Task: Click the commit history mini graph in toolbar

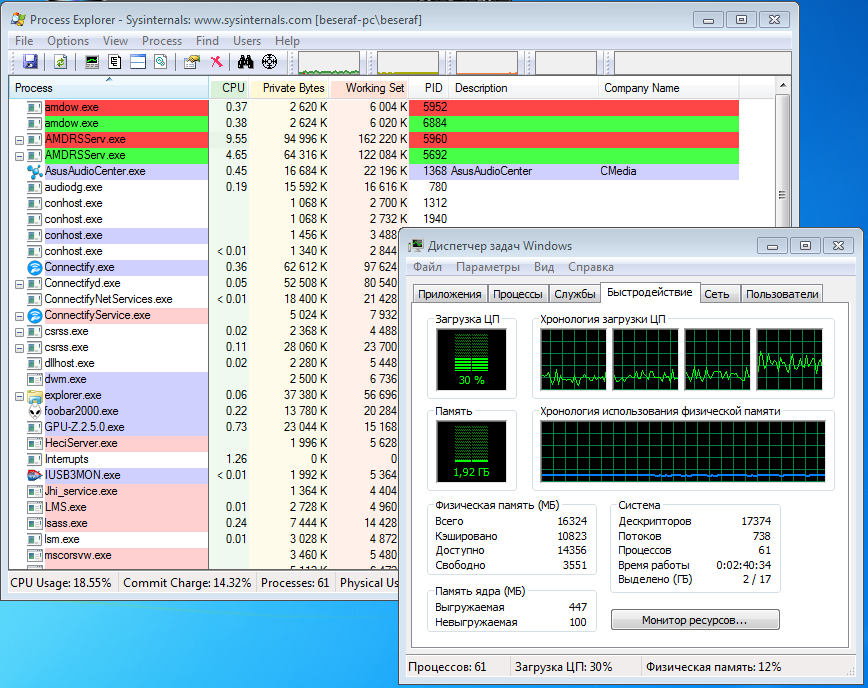Action: tap(408, 63)
